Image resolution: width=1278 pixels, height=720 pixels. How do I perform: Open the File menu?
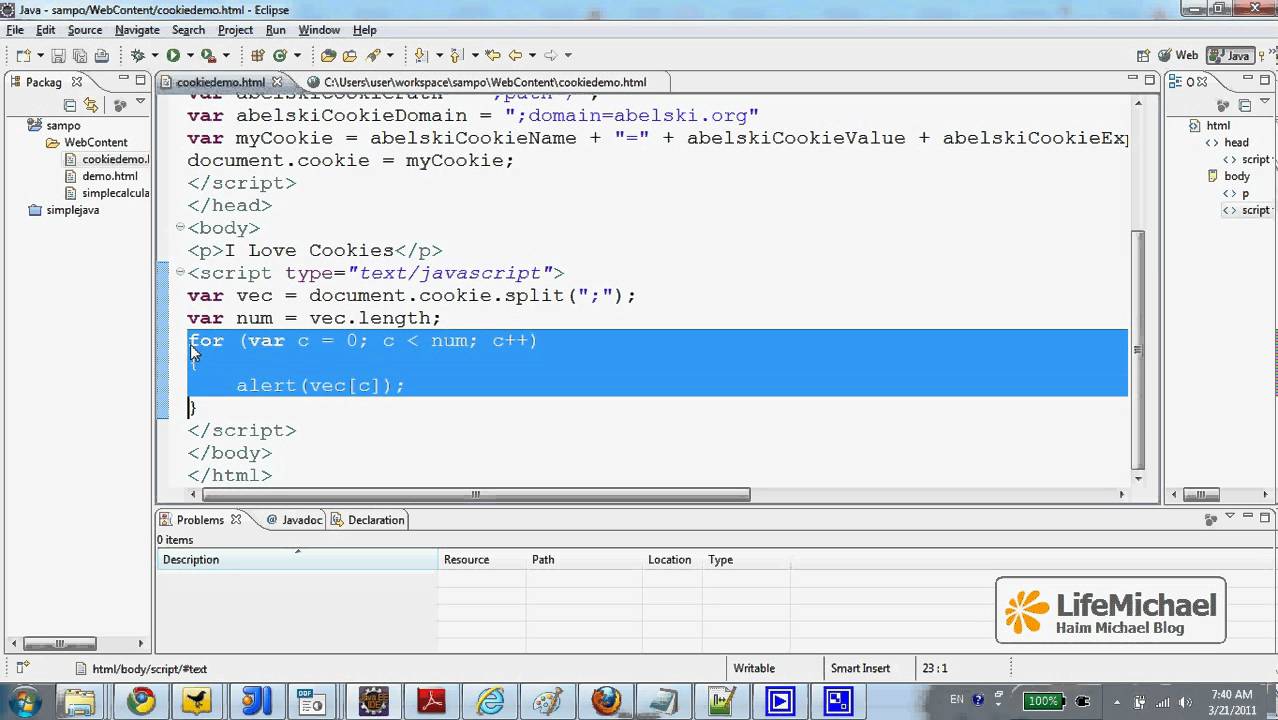pos(15,30)
